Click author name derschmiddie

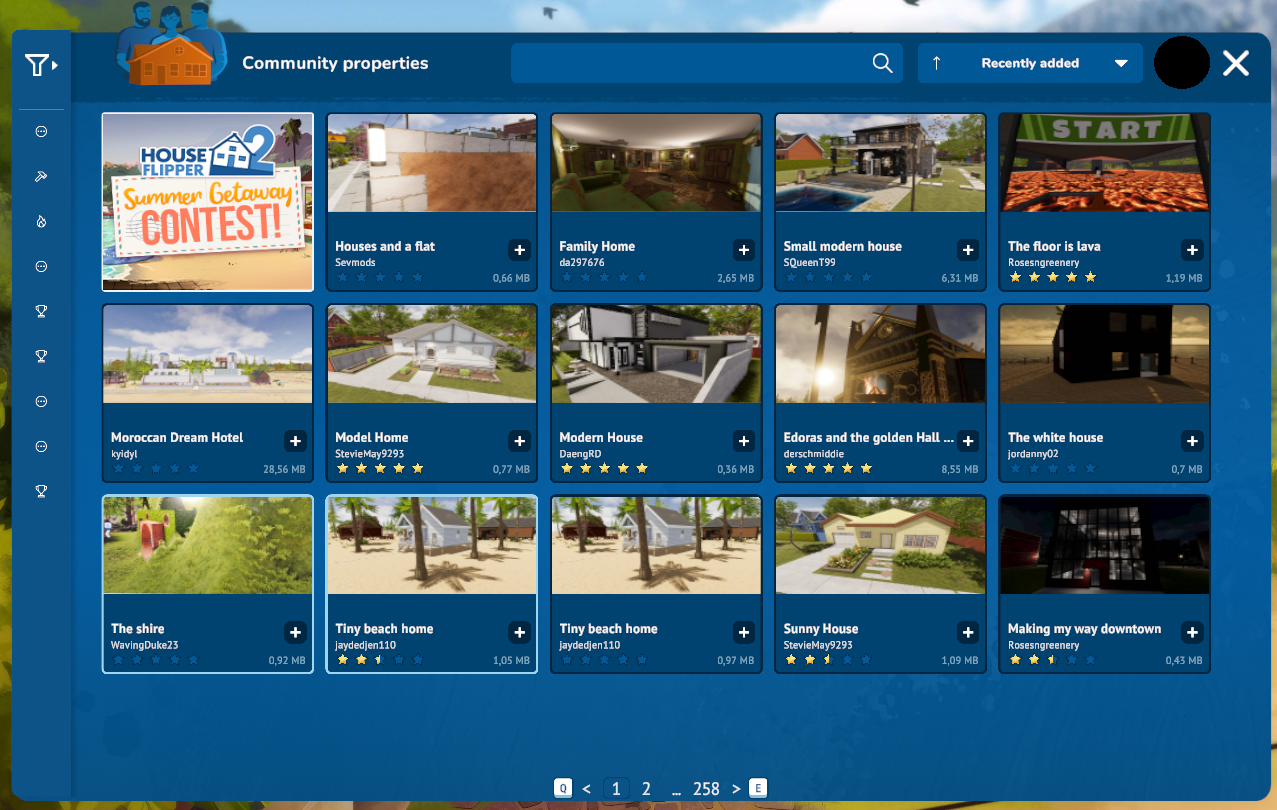coord(815,453)
